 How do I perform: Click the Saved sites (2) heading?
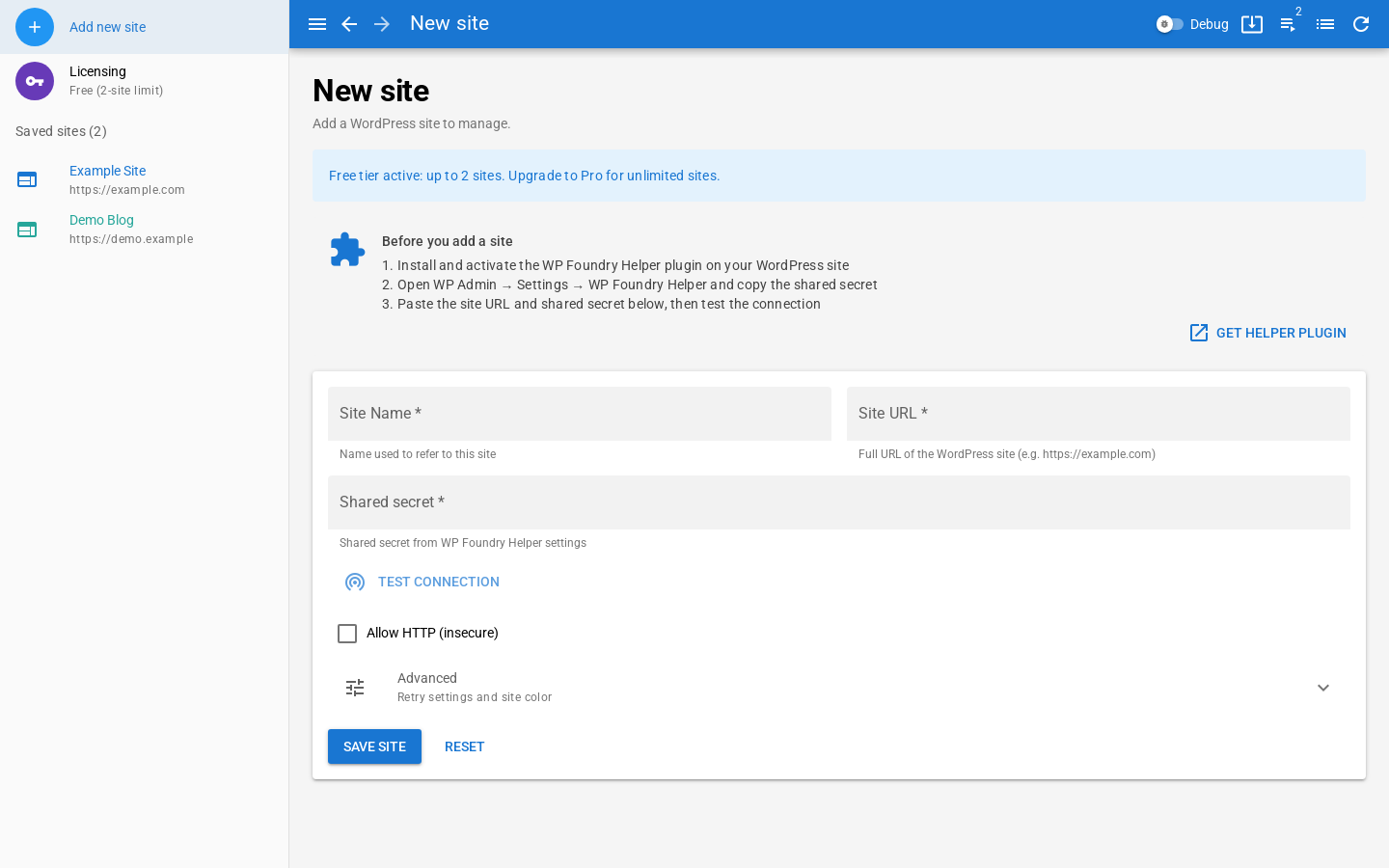[61, 131]
